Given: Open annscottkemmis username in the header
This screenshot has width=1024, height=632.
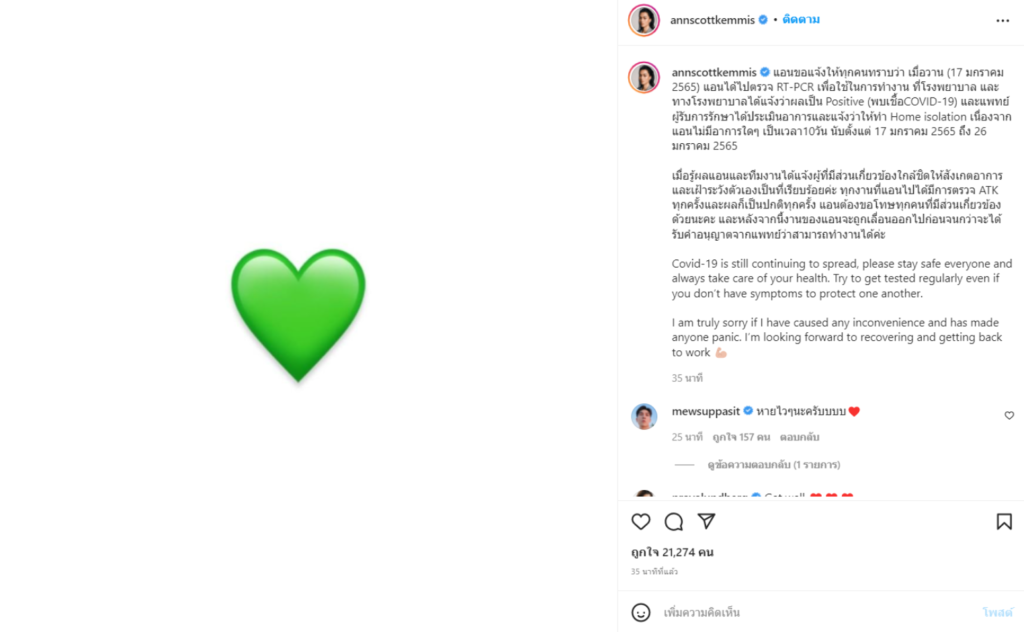Looking at the screenshot, I should (713, 20).
